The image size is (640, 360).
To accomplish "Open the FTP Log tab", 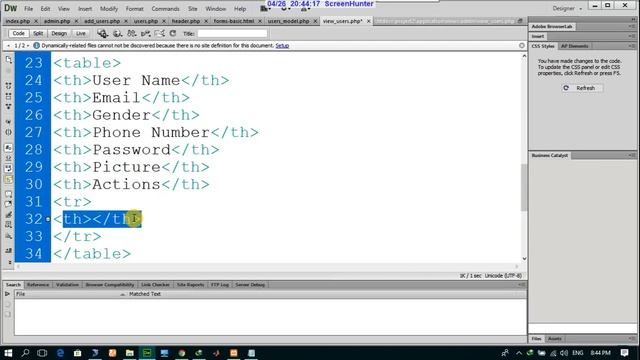I will [220, 285].
